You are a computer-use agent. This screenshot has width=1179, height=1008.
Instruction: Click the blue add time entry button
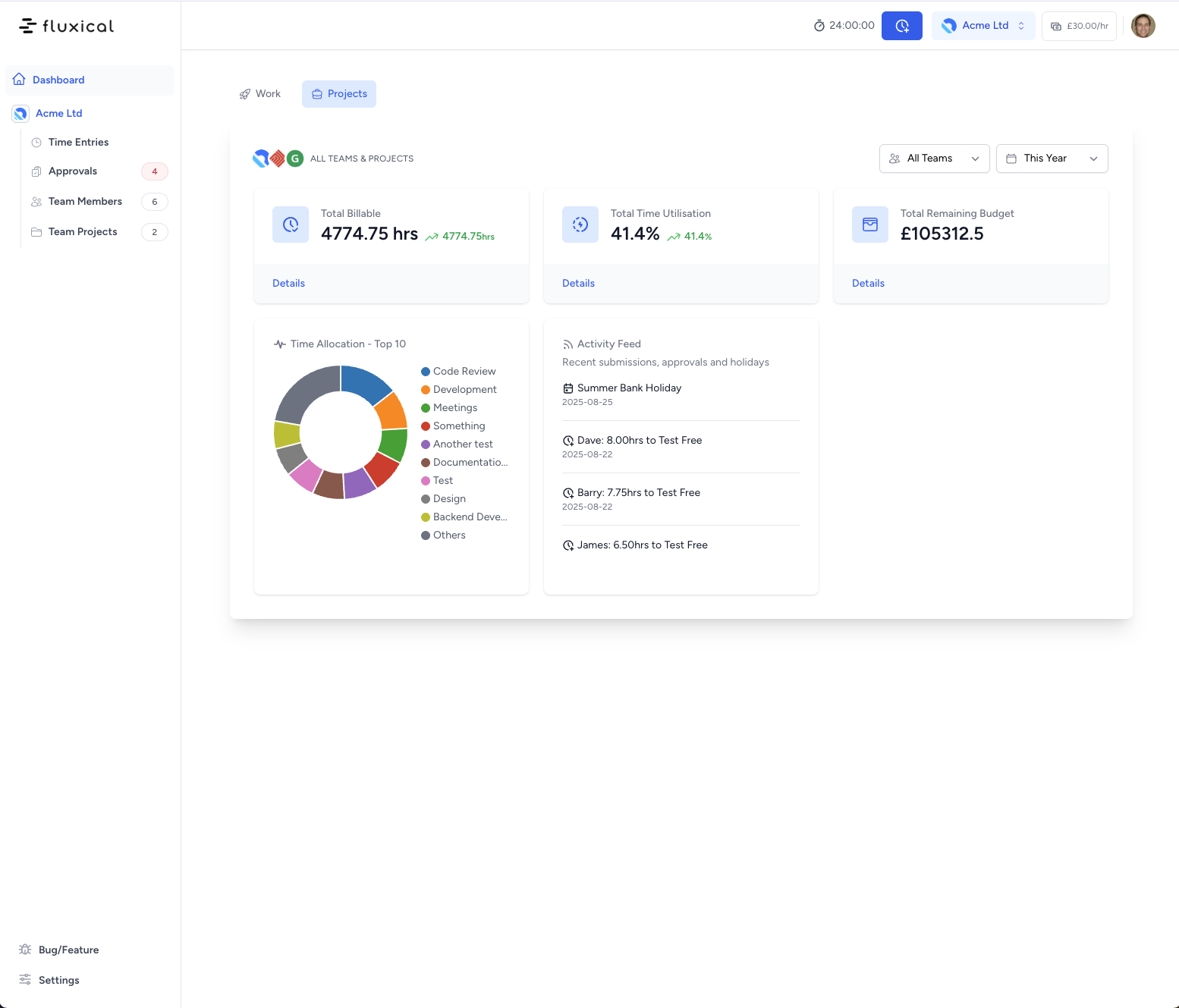point(901,26)
